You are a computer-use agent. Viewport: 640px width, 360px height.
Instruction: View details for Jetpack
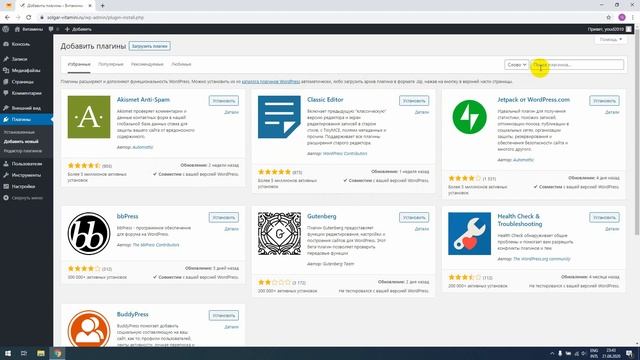coord(612,112)
